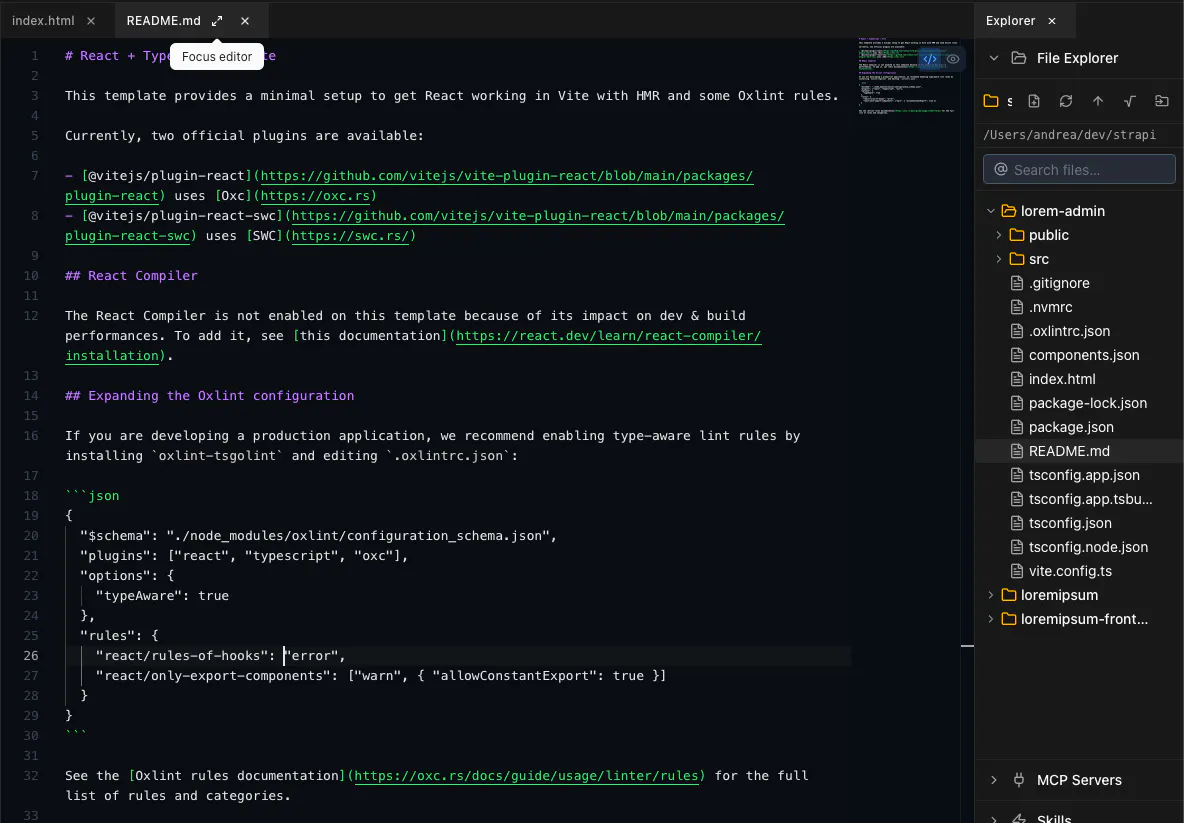Click the path /Users/andrea/dev/strapi
The width and height of the screenshot is (1184, 823).
click(x=1069, y=135)
